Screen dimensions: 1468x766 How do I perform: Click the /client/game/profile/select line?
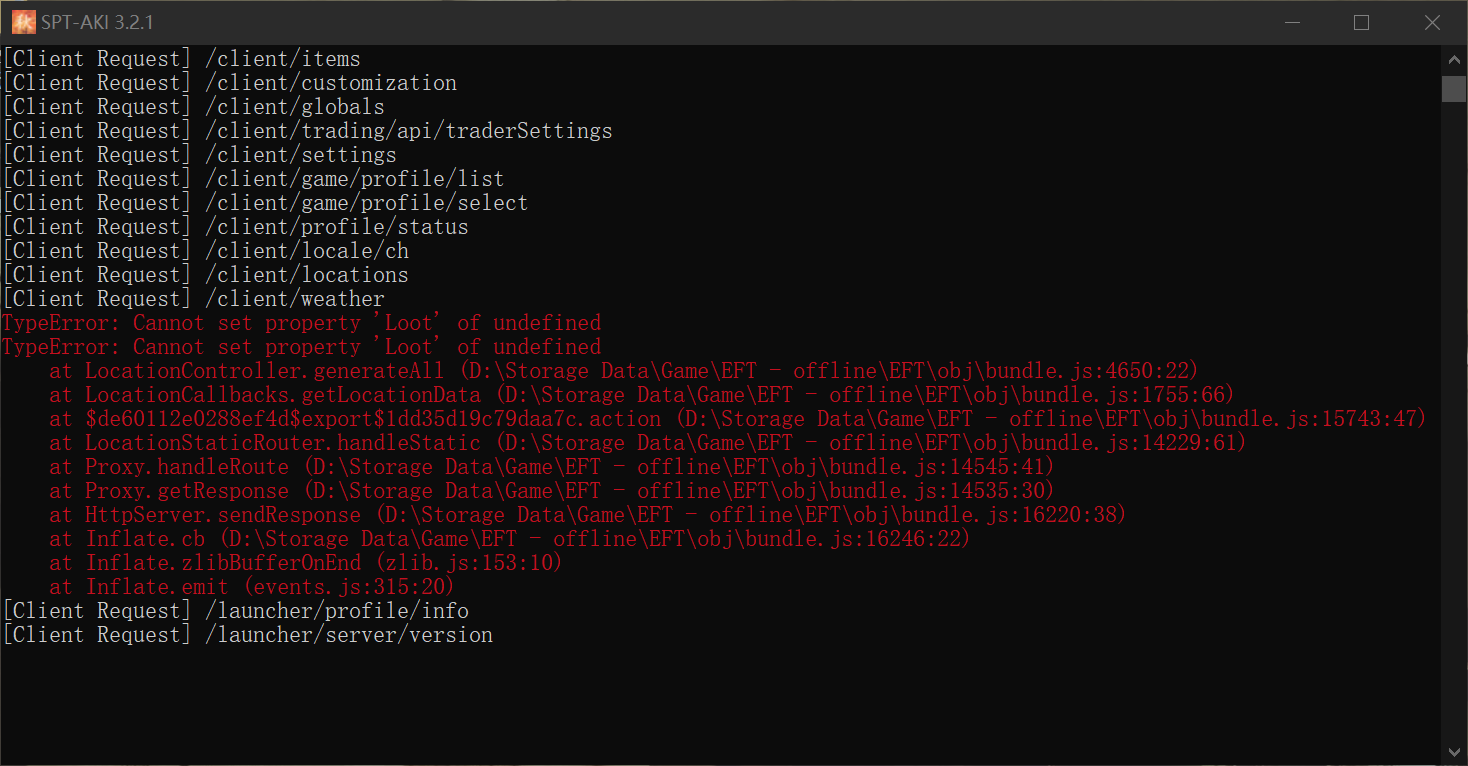coord(265,203)
